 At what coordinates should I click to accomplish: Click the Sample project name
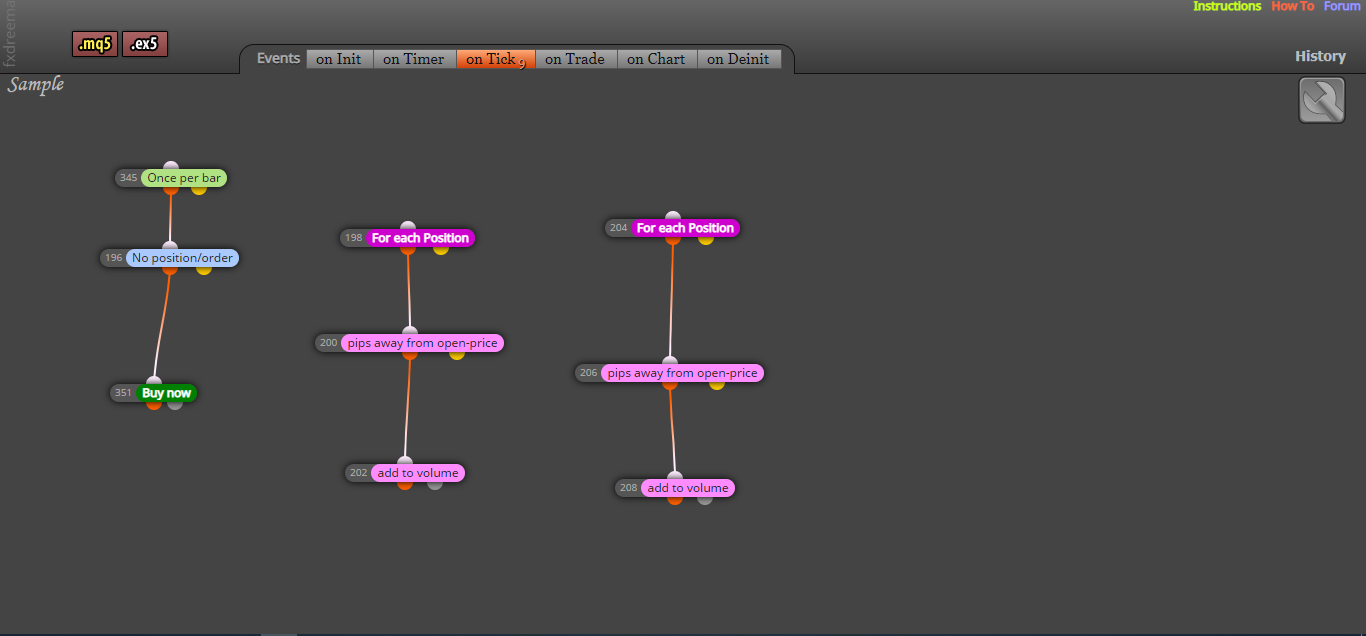[x=36, y=84]
